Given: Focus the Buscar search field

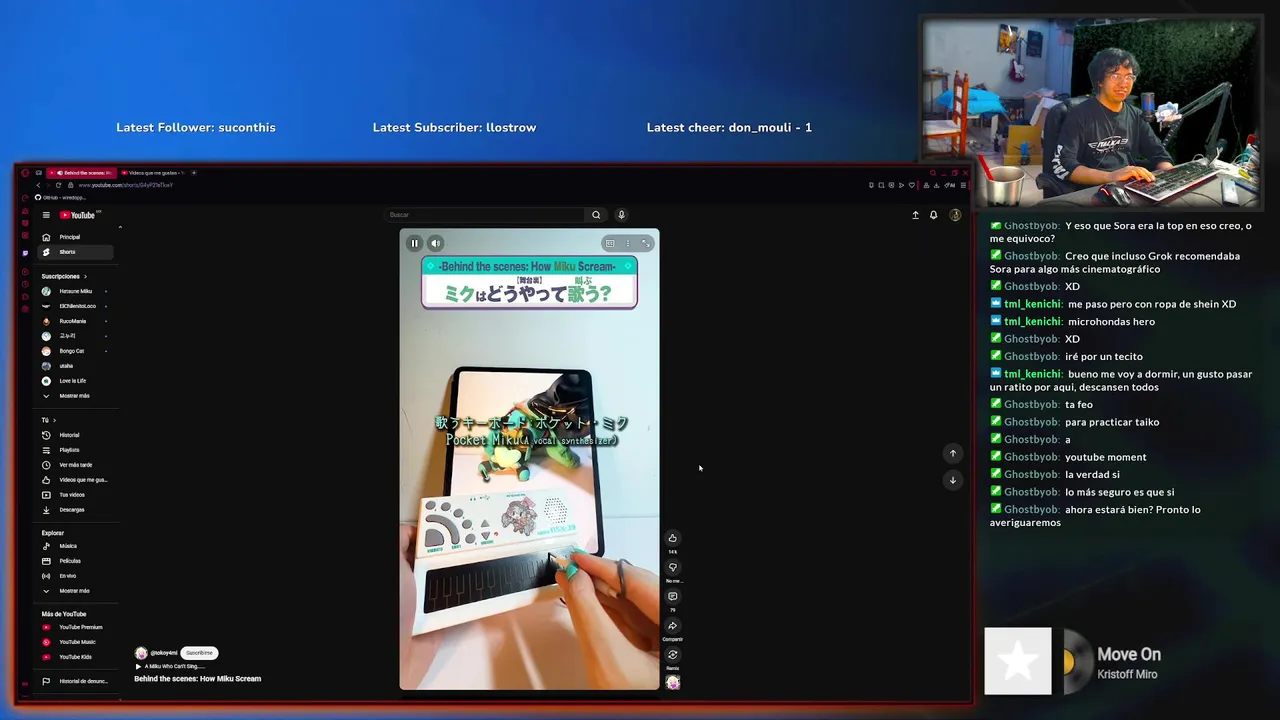Looking at the screenshot, I should (485, 215).
